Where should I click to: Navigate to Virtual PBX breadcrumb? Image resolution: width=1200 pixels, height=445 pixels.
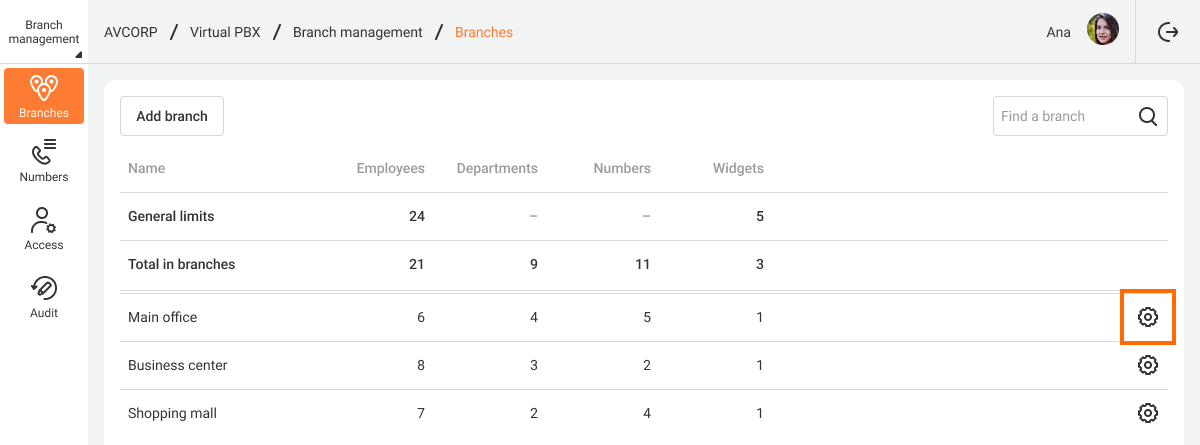pyautogui.click(x=225, y=32)
